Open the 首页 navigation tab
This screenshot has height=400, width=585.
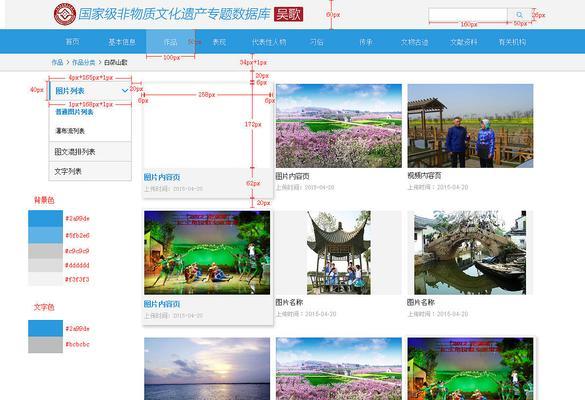point(72,42)
